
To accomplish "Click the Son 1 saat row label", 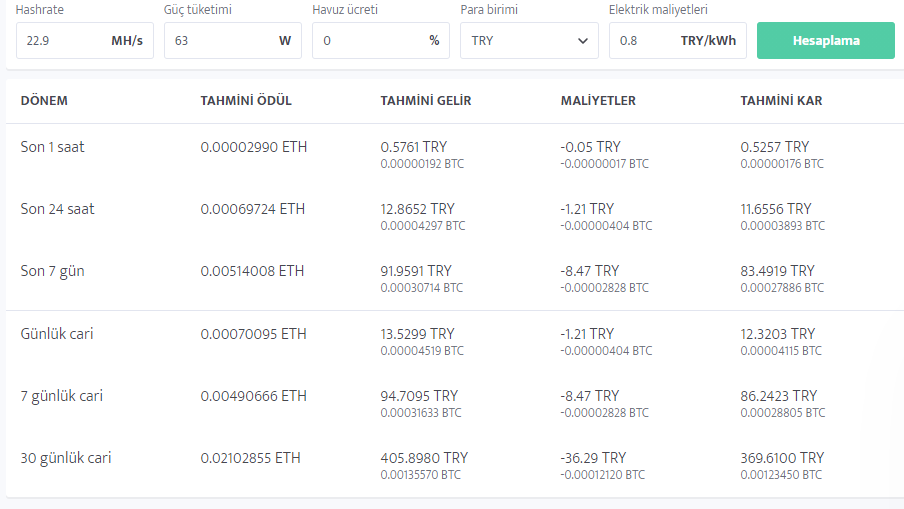I will (x=53, y=147).
